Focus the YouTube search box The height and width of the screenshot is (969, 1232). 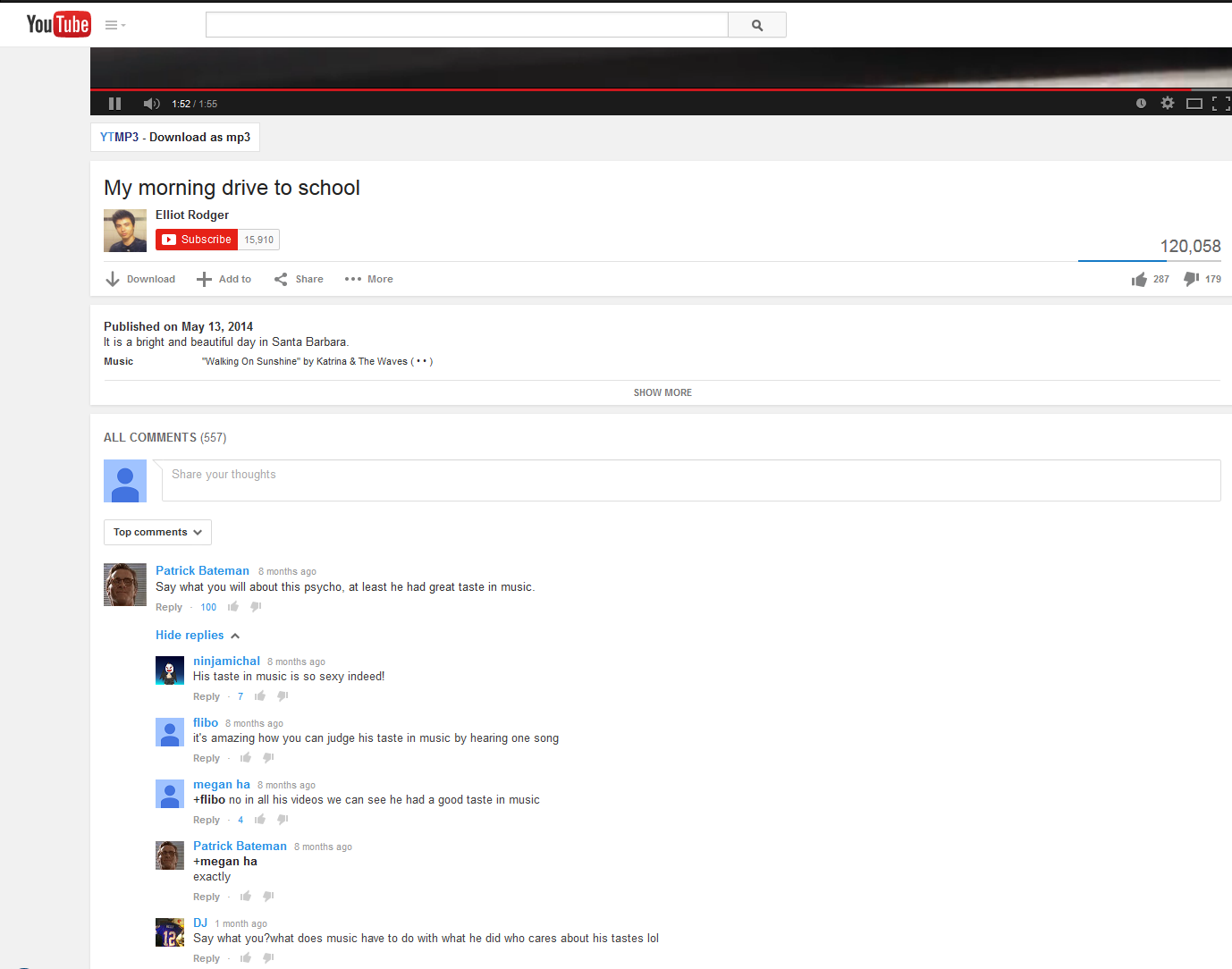pyautogui.click(x=467, y=25)
